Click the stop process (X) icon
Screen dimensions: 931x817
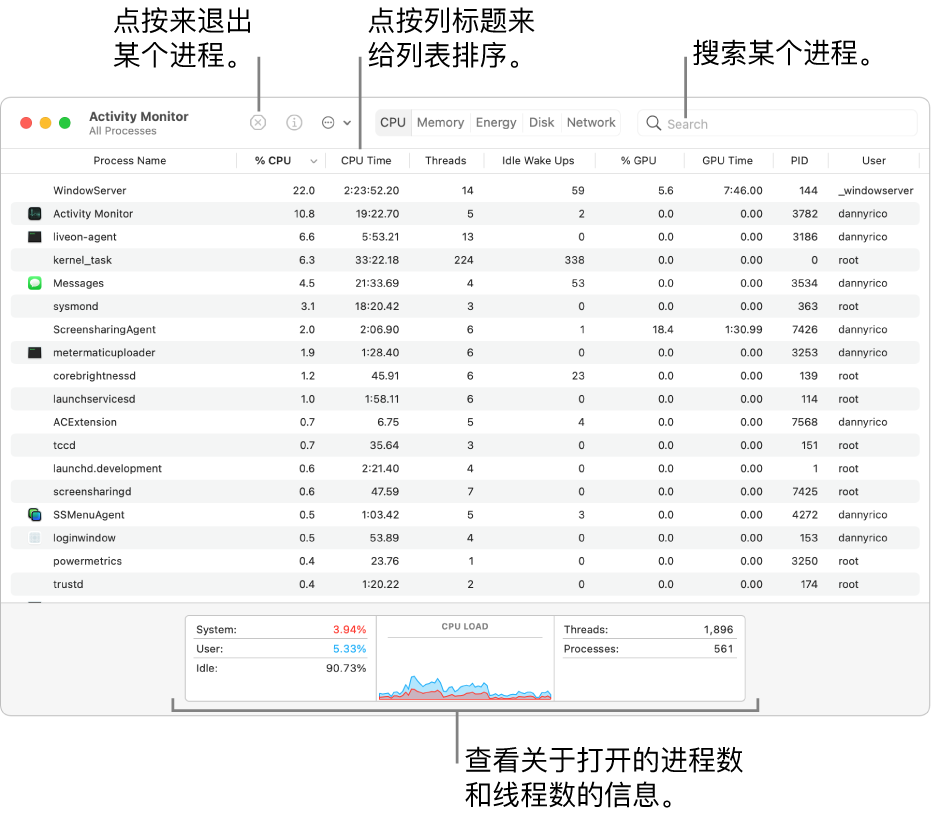(258, 122)
